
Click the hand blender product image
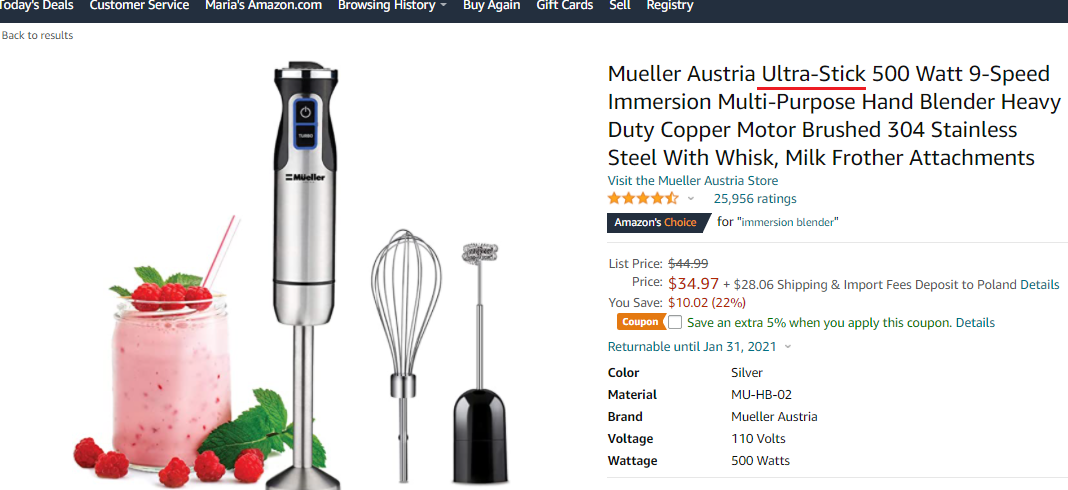pos(305,273)
